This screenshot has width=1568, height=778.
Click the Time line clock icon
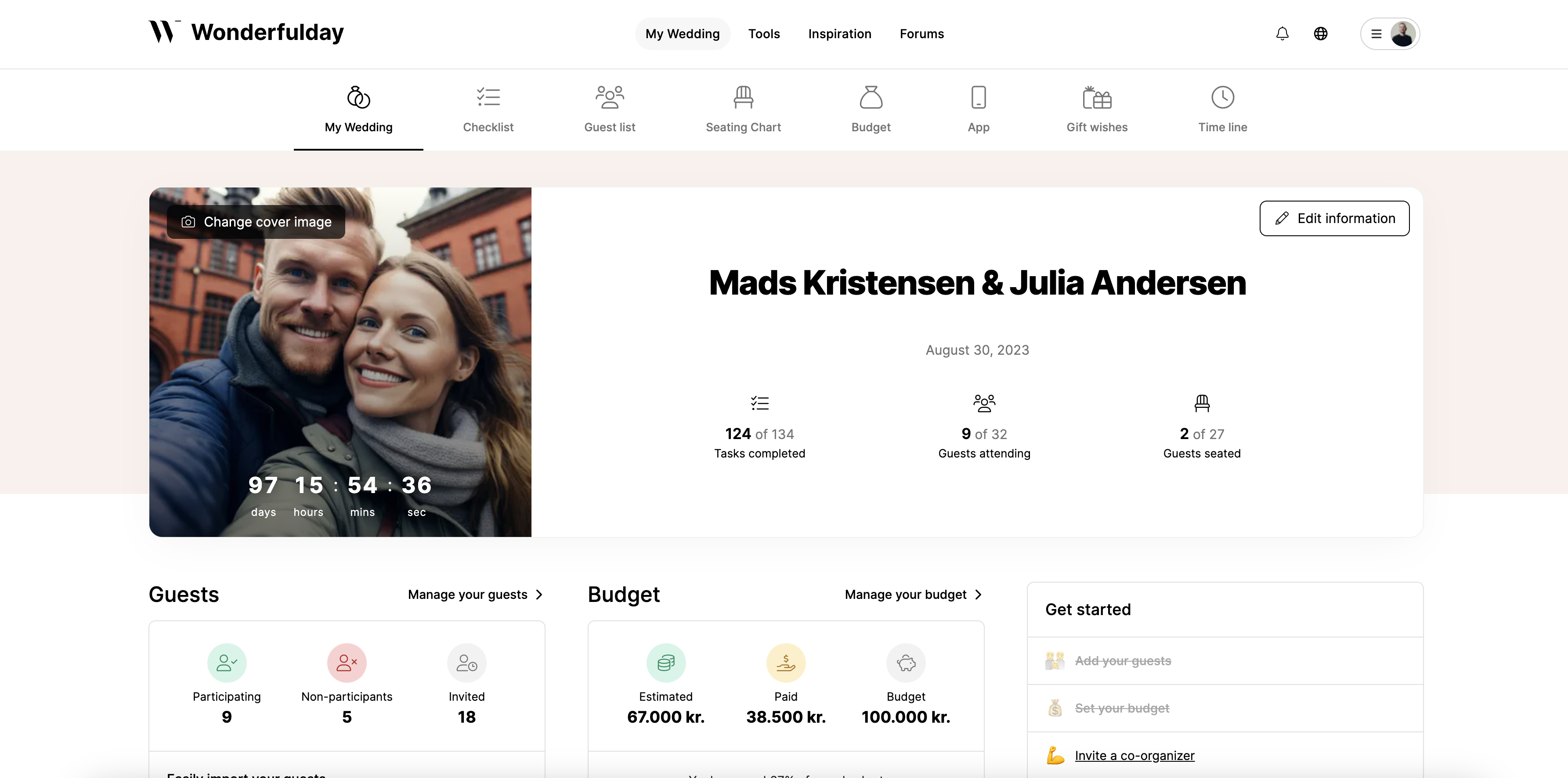(1222, 97)
